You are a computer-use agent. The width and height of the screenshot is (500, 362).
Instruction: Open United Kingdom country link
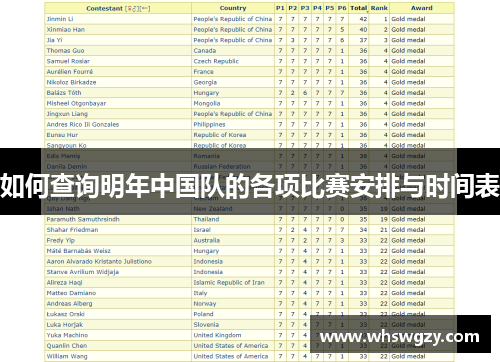217,335
